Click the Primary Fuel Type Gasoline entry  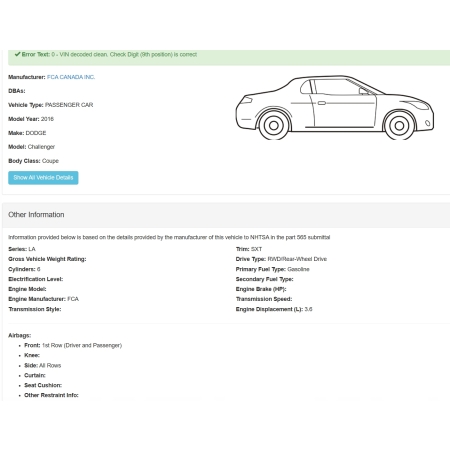[272, 269]
